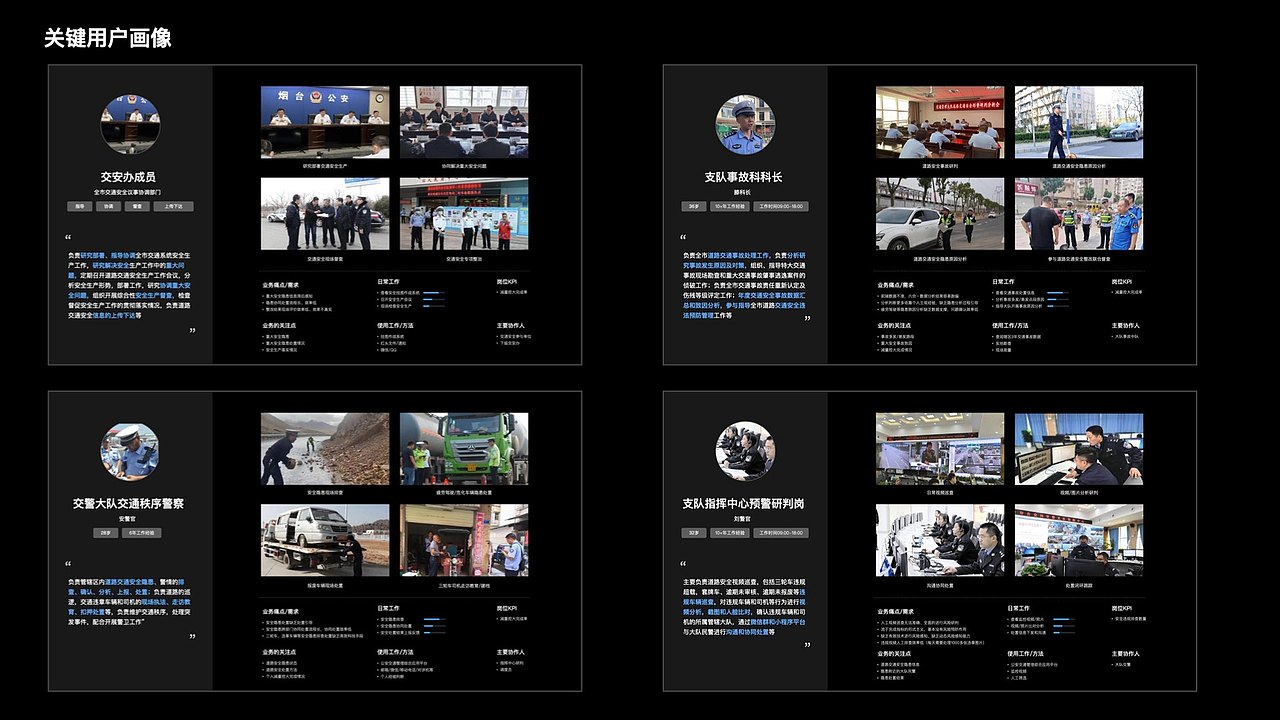Screen dimensions: 1280x720
Task: Open the 交通安全现场督查 photo
Action: click(x=325, y=214)
